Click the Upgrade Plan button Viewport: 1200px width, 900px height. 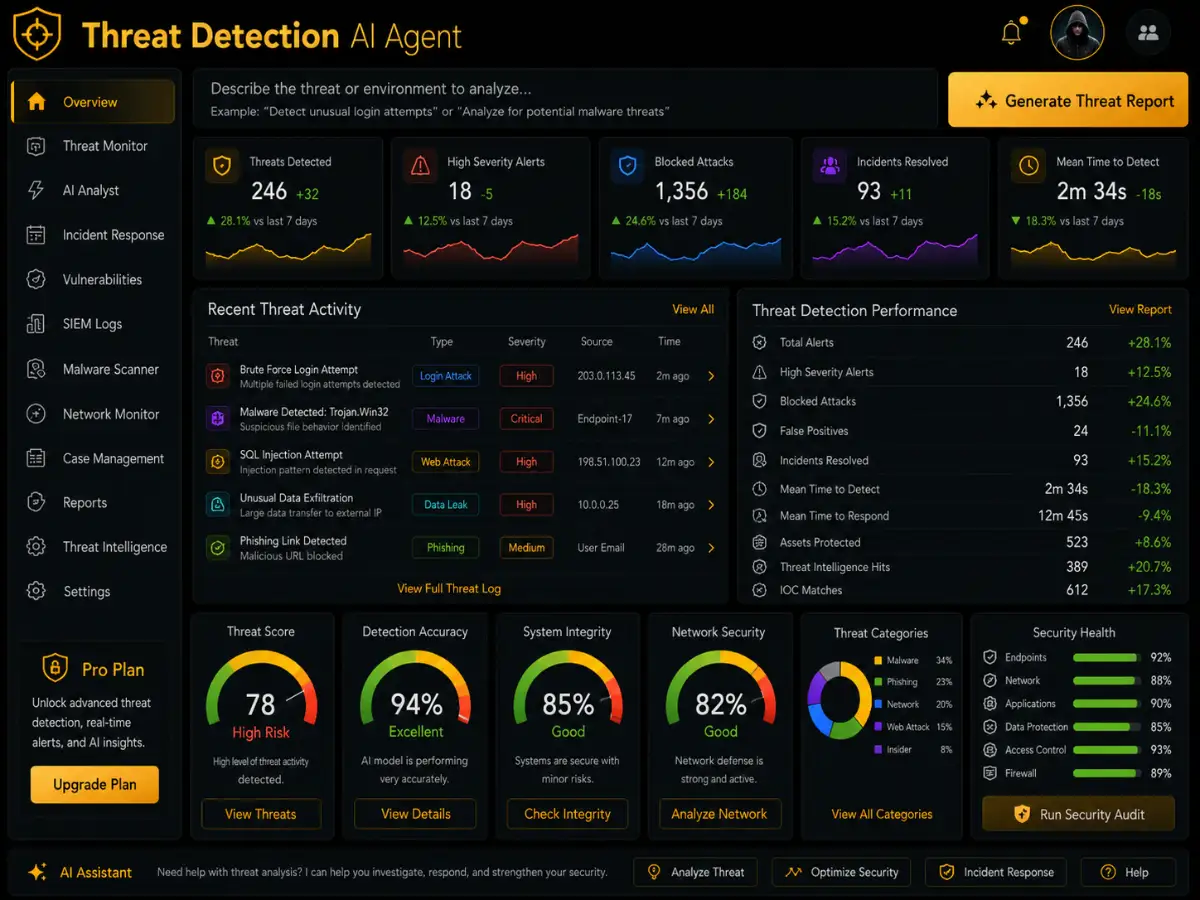[95, 784]
